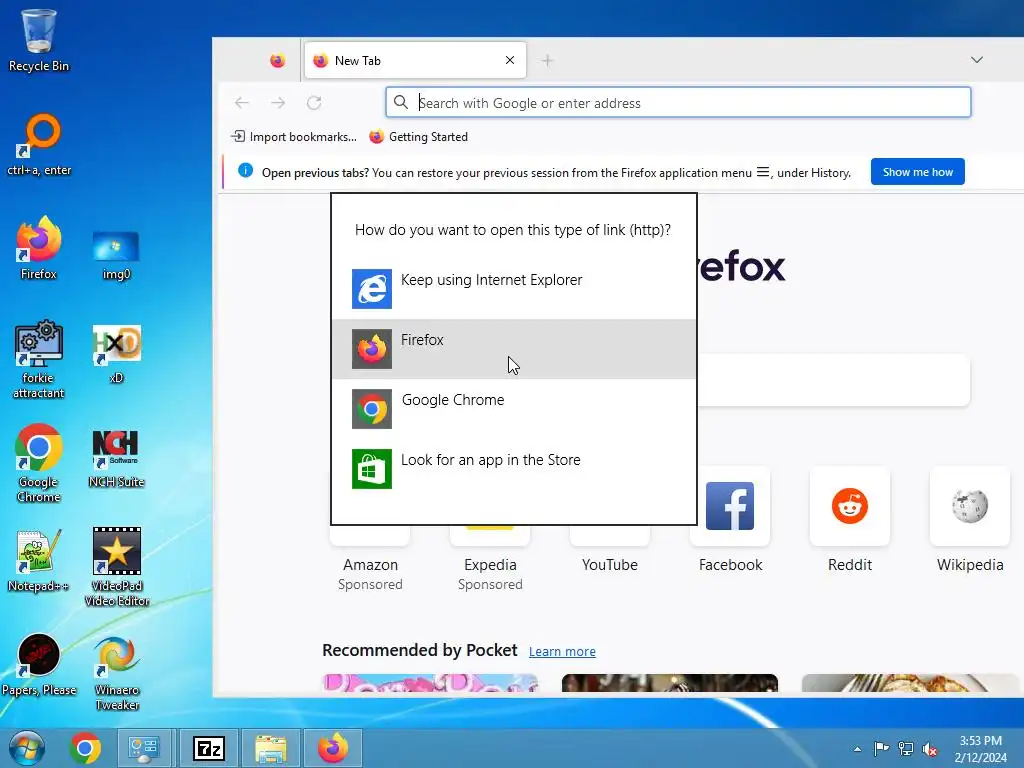Launch Firefox from the desktop shortcut
The image size is (1024, 768).
coord(39,248)
